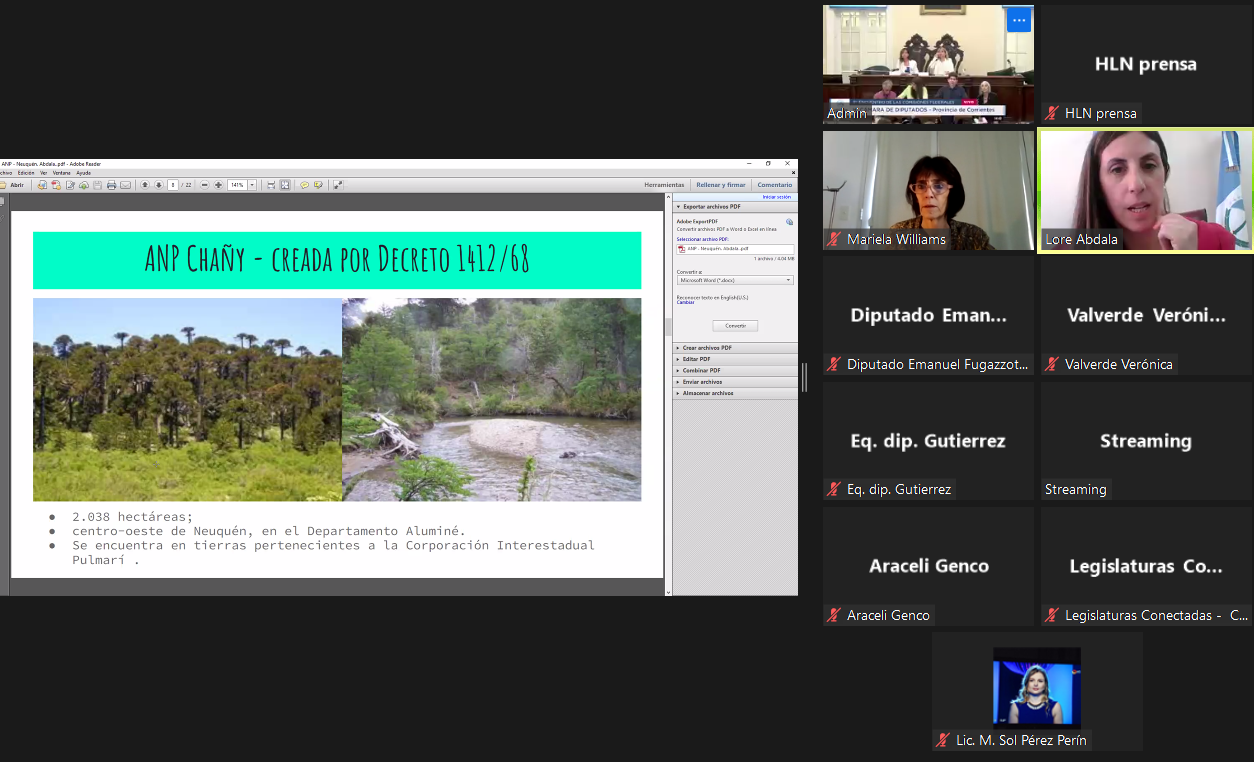This screenshot has height=762, width=1254.
Task: Go to previous page with up arrow
Action: pyautogui.click(x=145, y=185)
